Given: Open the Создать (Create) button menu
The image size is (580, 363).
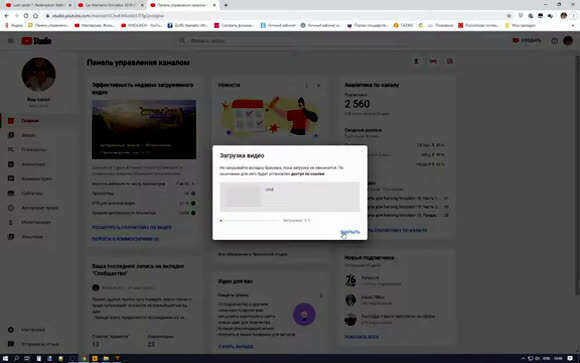Looking at the screenshot, I should (527, 40).
